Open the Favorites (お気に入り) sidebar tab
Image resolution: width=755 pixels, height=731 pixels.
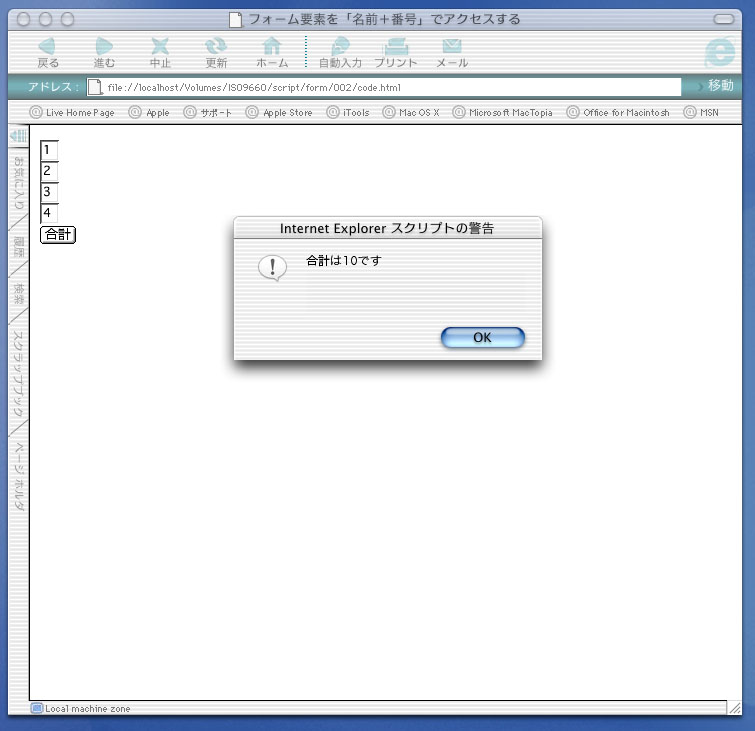(18, 185)
